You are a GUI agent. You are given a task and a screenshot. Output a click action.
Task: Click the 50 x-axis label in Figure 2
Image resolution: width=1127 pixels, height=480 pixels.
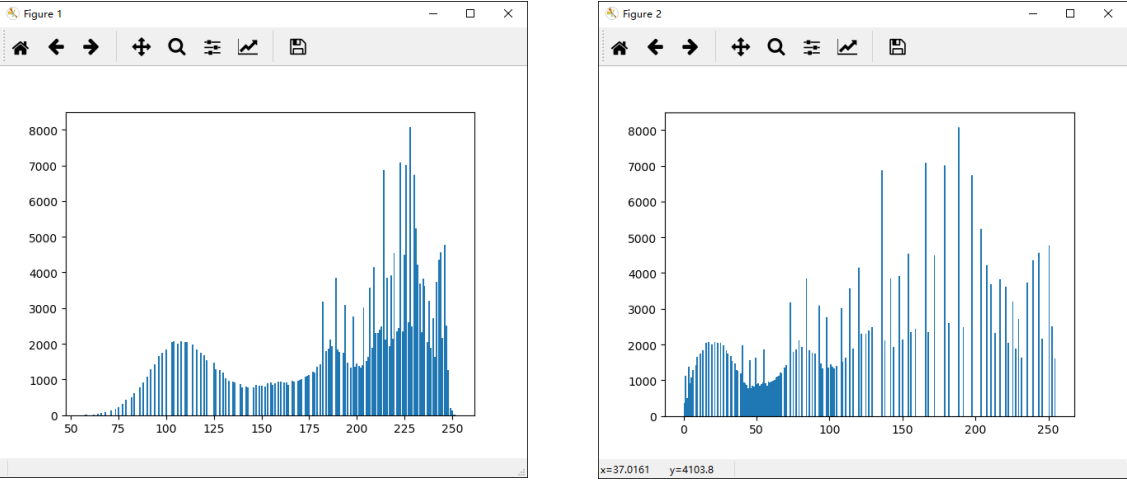tap(756, 430)
